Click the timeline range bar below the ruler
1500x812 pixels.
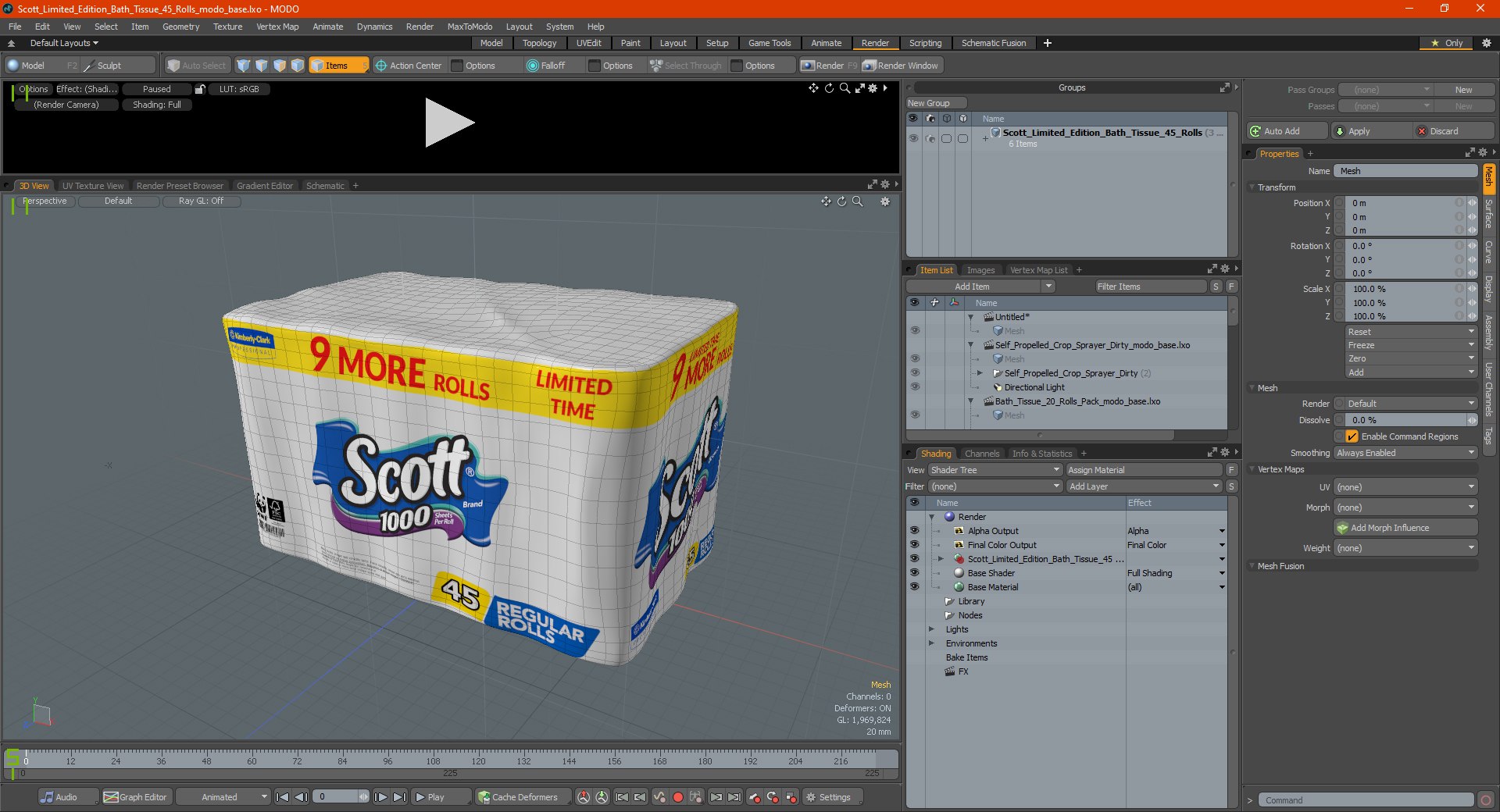451,773
